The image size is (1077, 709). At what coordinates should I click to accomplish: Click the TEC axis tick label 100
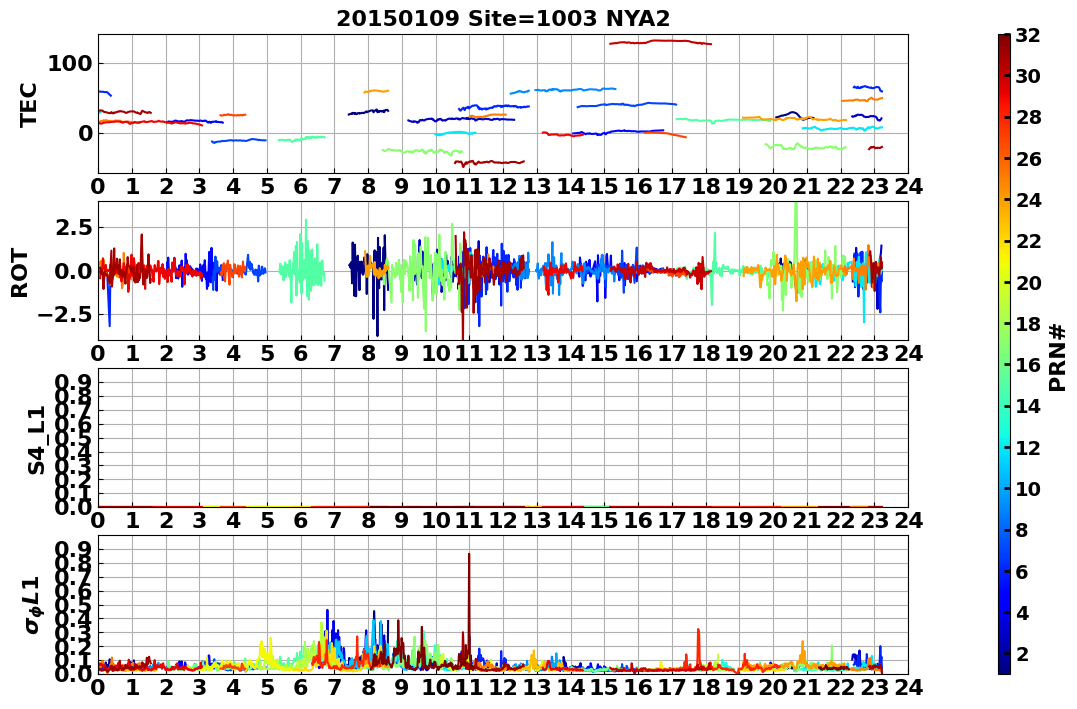point(69,64)
